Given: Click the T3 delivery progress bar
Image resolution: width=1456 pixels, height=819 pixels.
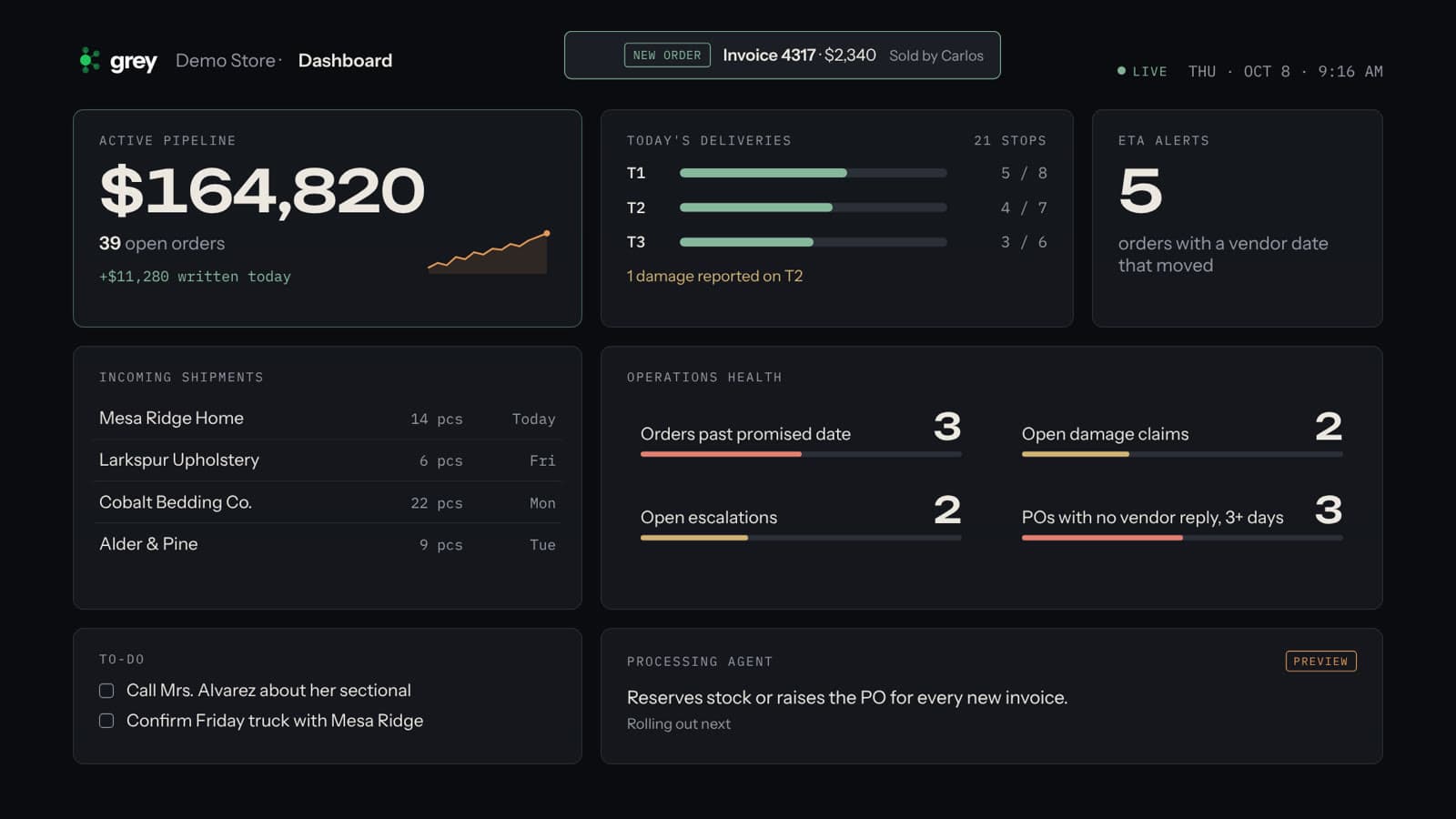Looking at the screenshot, I should coord(813,242).
